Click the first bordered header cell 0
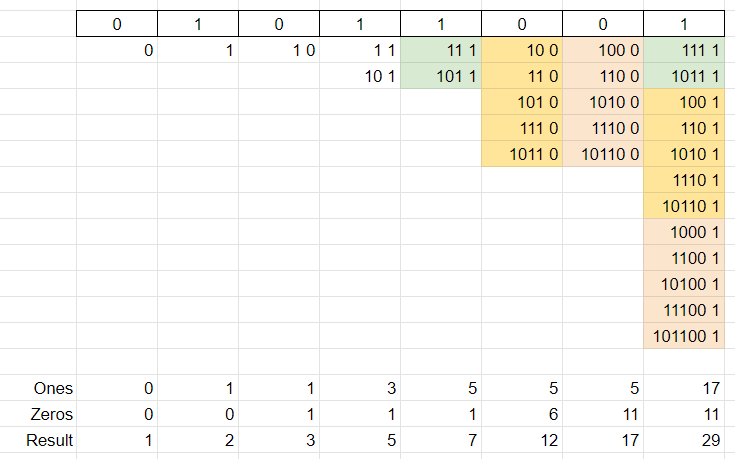Screen dimensions: 735x459 [117, 24]
